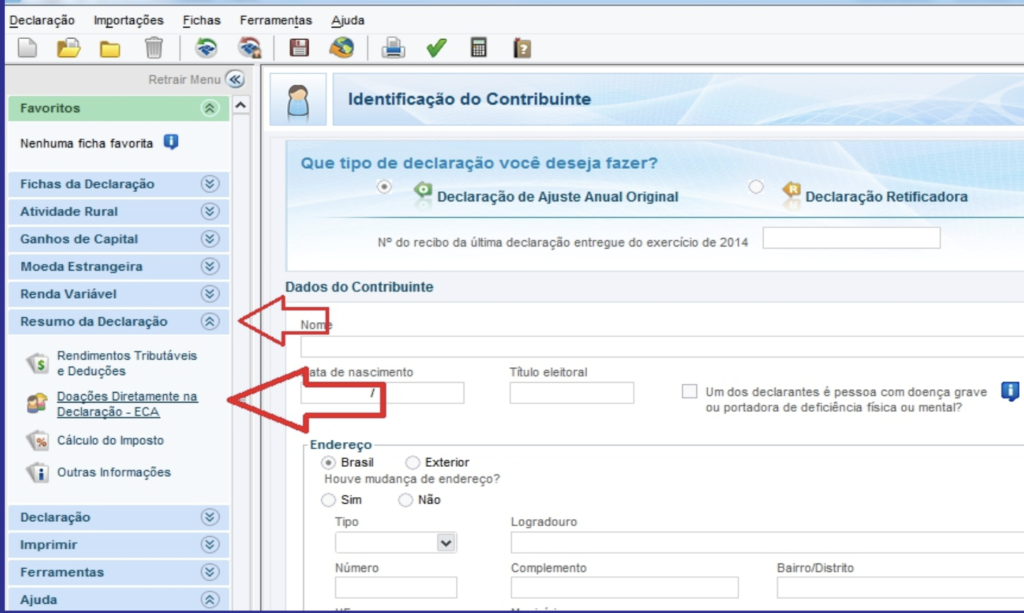Collapse the Favoritos section

coord(210,108)
